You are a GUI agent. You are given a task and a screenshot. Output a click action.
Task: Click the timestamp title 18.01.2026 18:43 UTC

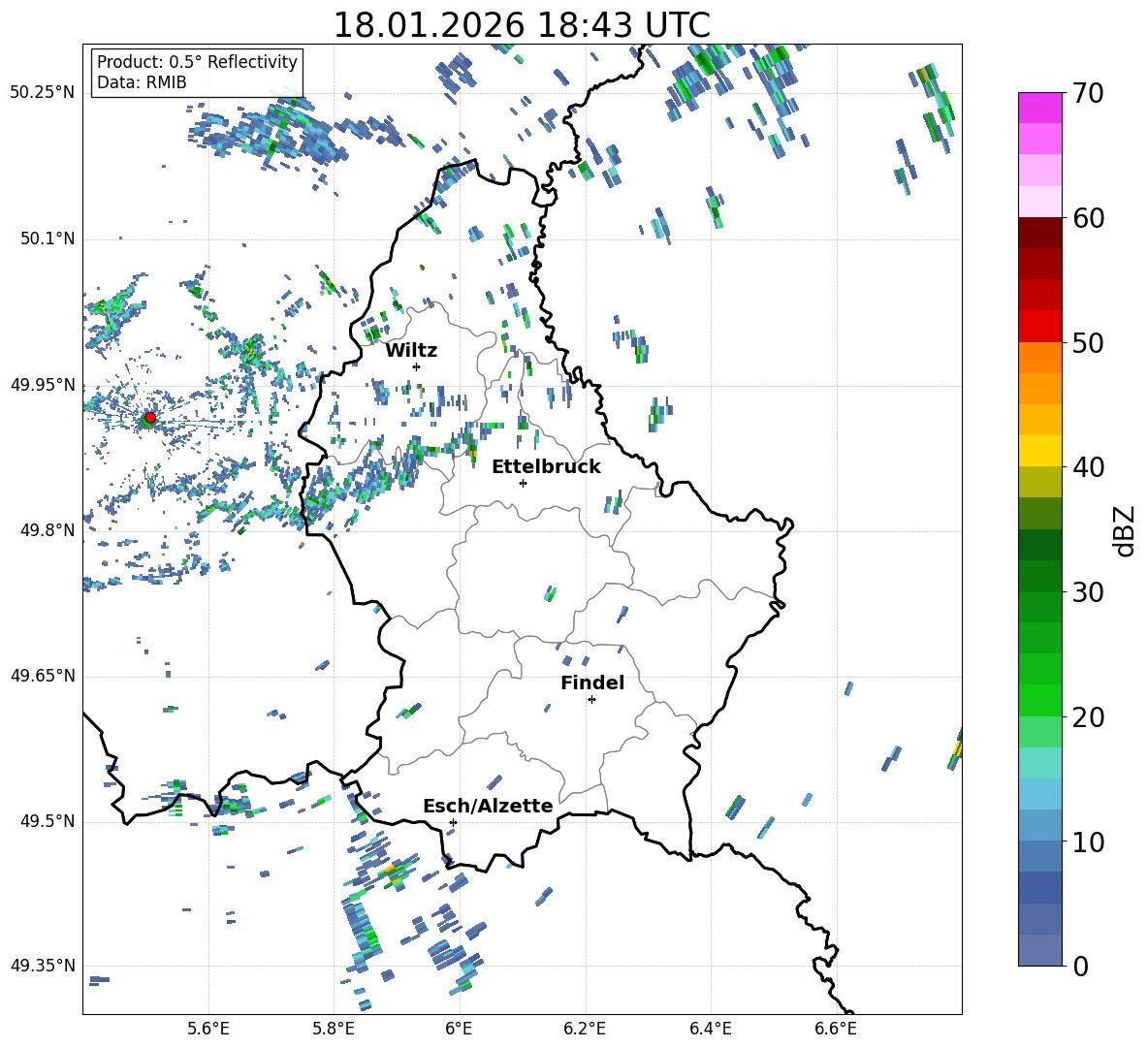(521, 25)
